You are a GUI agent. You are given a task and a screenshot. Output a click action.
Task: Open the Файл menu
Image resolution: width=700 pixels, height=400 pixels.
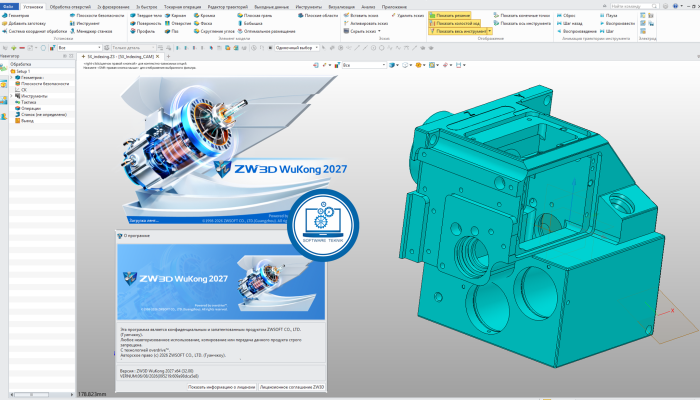[9, 7]
